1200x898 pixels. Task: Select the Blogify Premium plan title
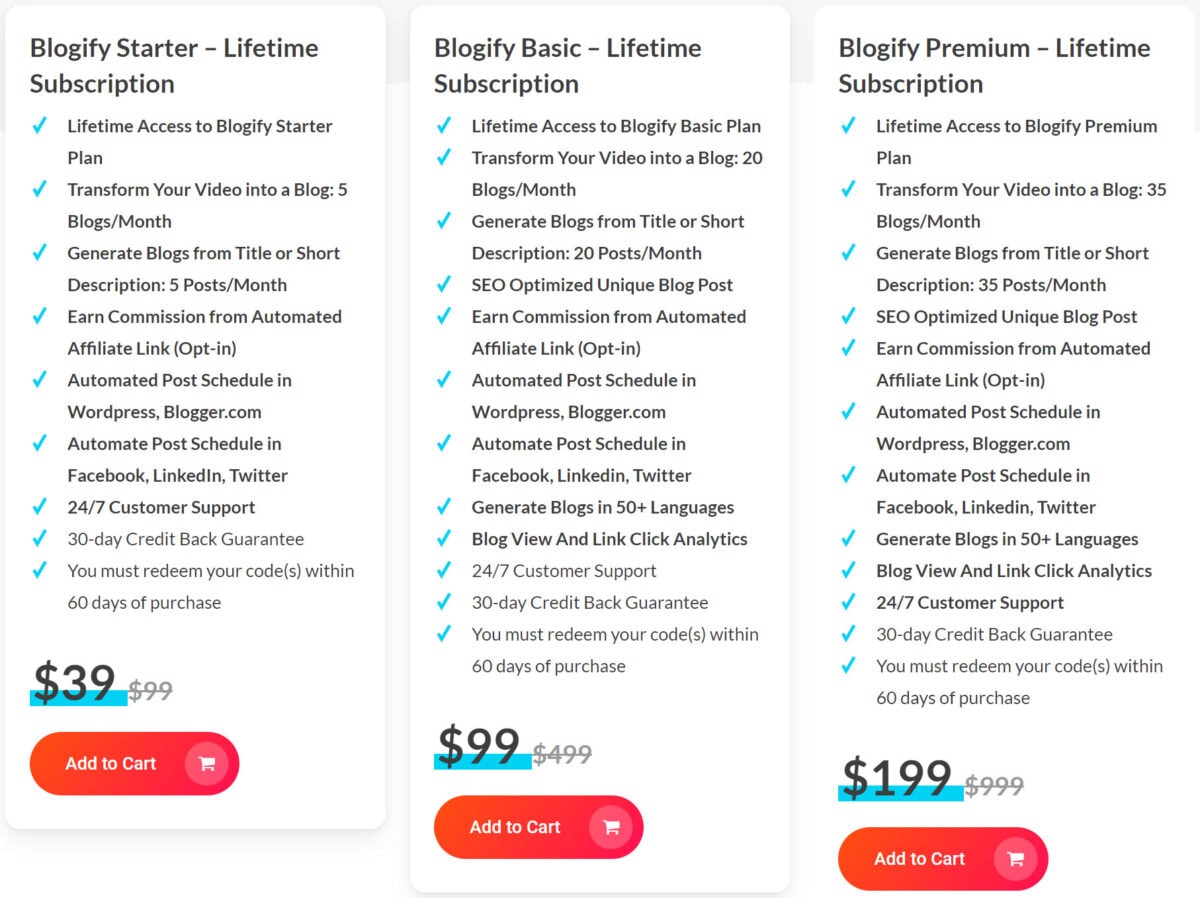tap(993, 66)
